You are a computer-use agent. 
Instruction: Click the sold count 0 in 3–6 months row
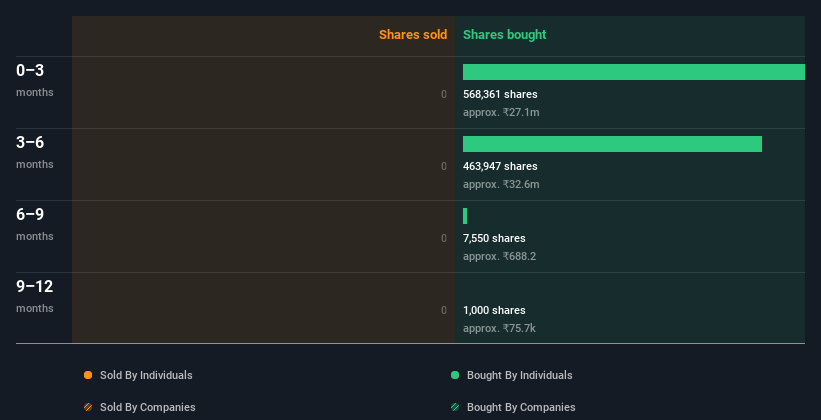click(x=444, y=166)
